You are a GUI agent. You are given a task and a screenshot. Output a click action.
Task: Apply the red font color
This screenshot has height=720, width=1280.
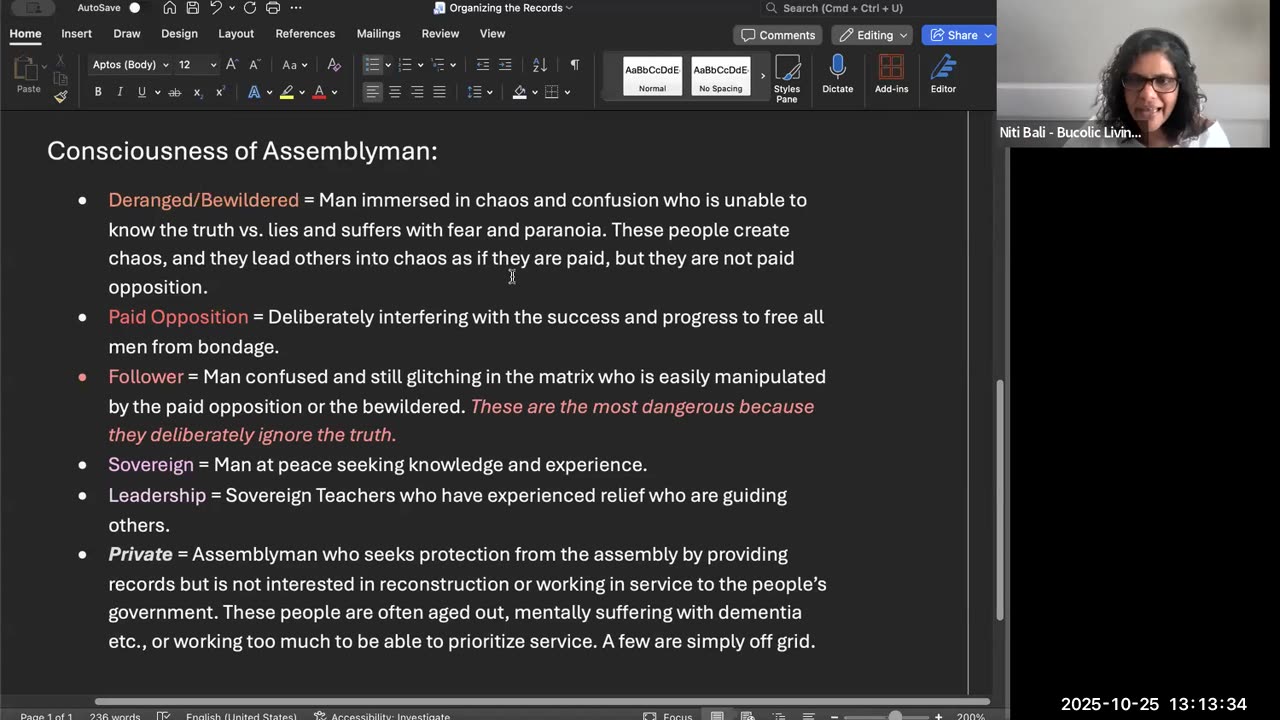coord(319,92)
